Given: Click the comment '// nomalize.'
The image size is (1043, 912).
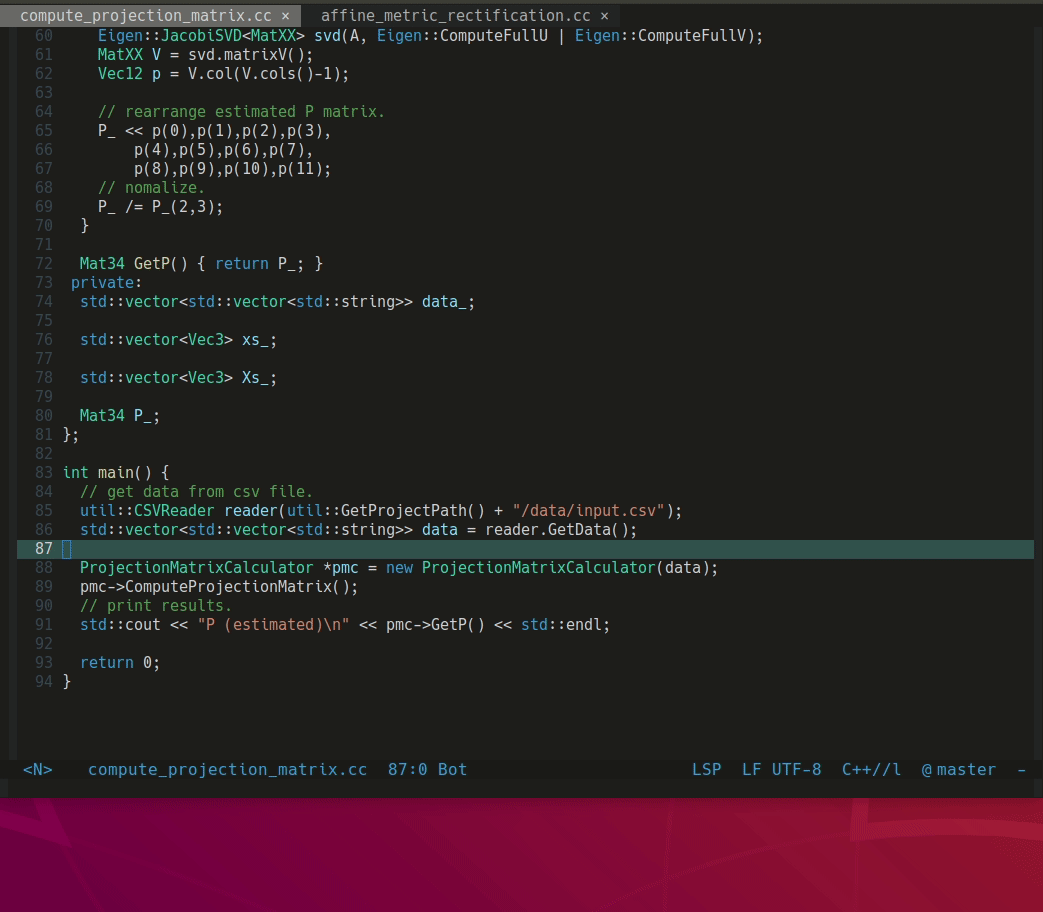Looking at the screenshot, I should point(151,188).
